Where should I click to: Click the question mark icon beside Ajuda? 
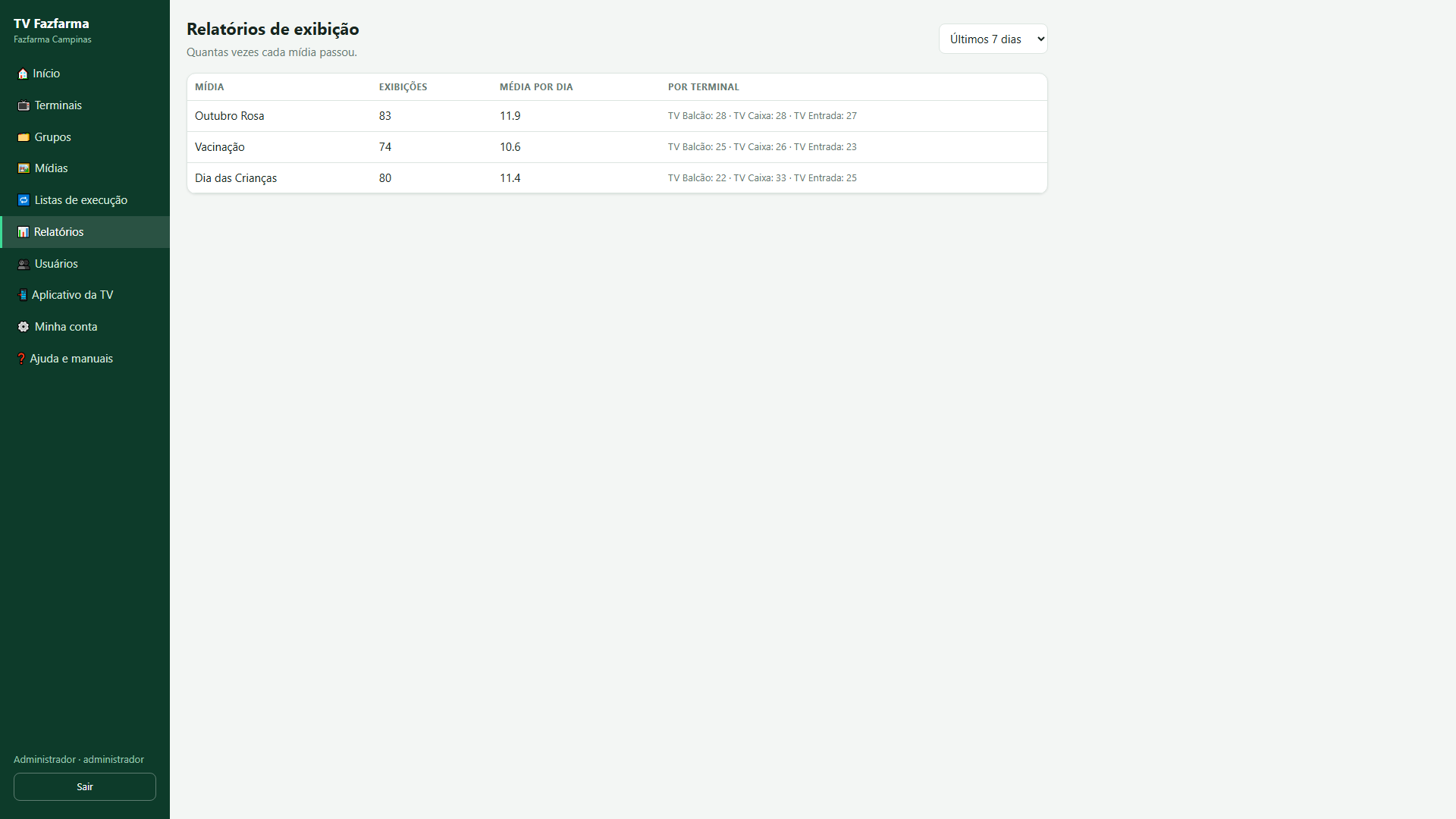21,359
